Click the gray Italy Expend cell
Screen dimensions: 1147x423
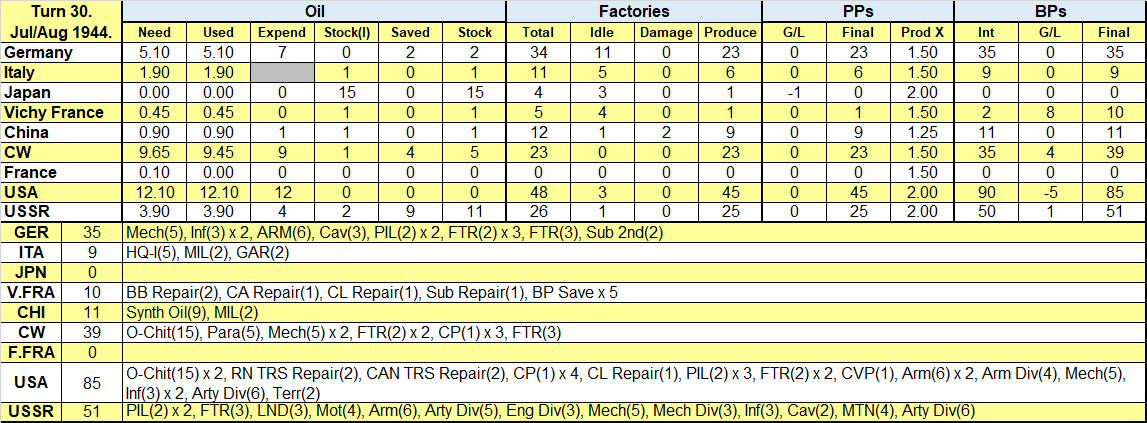click(x=282, y=72)
